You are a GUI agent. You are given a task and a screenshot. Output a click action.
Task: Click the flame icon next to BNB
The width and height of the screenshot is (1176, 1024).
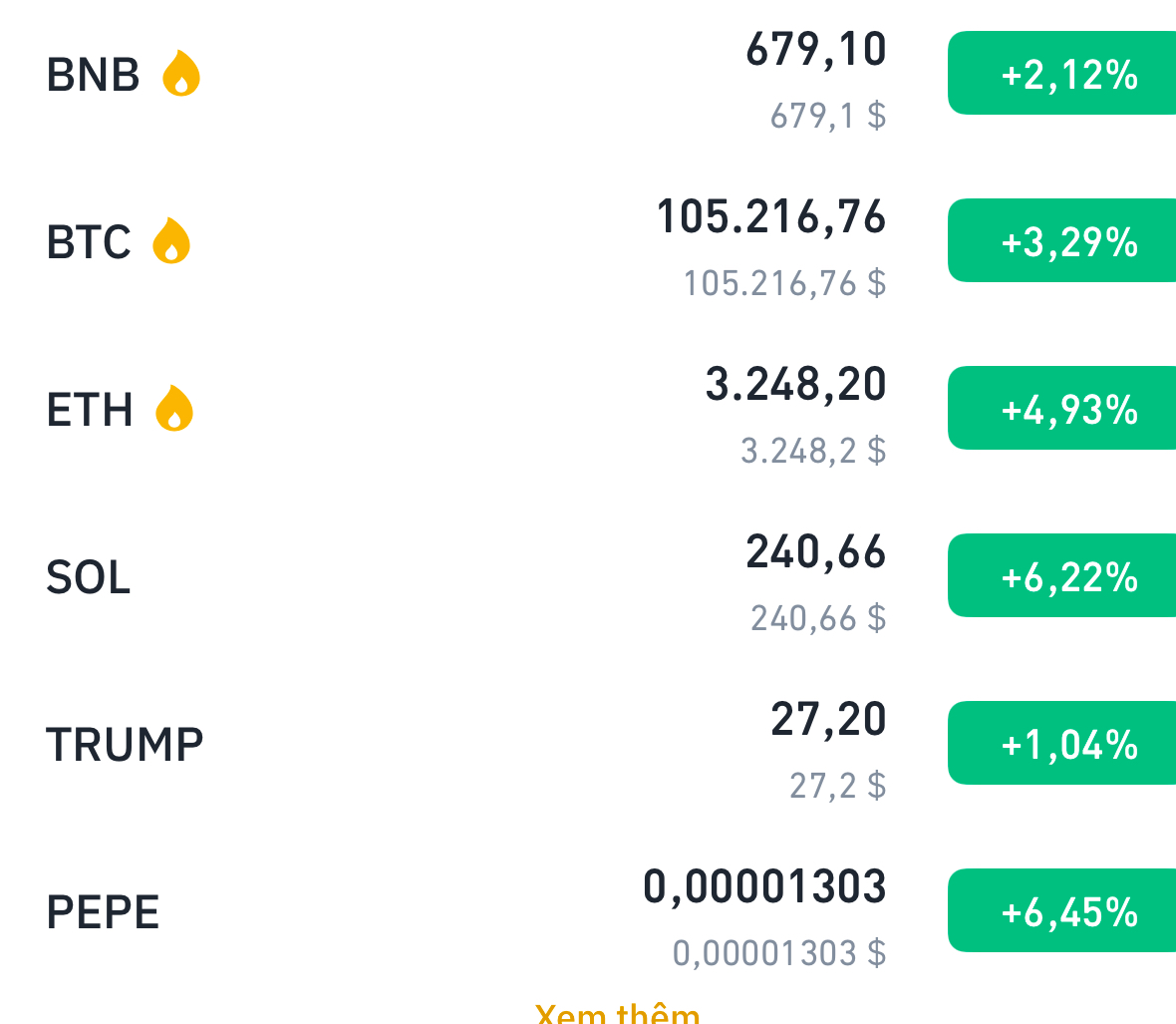[181, 74]
